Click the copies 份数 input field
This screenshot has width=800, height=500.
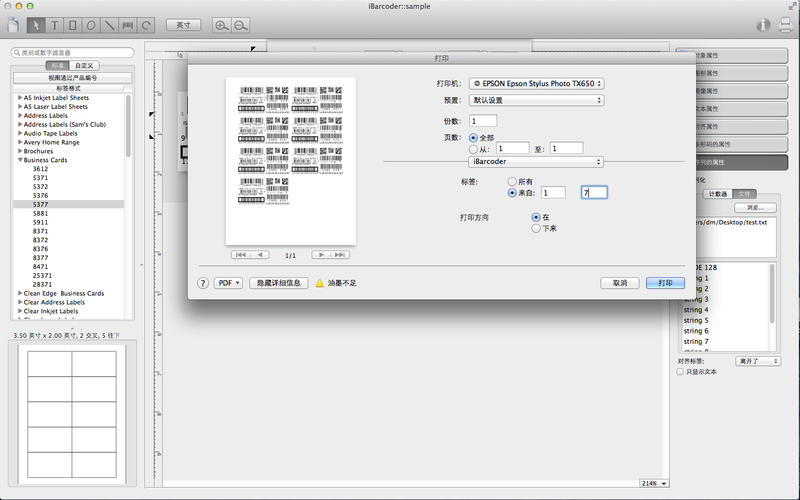click(x=483, y=121)
